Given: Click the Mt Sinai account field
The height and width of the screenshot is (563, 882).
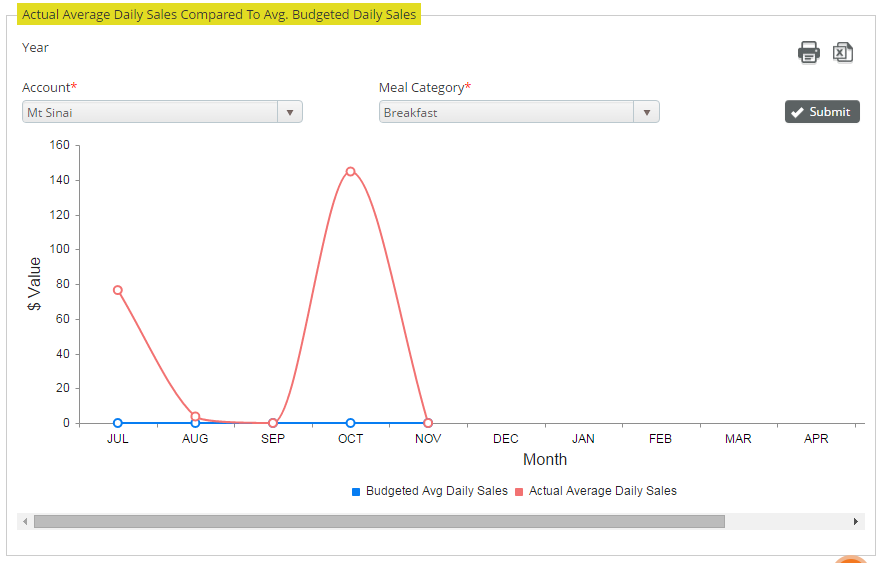Looking at the screenshot, I should [150, 113].
